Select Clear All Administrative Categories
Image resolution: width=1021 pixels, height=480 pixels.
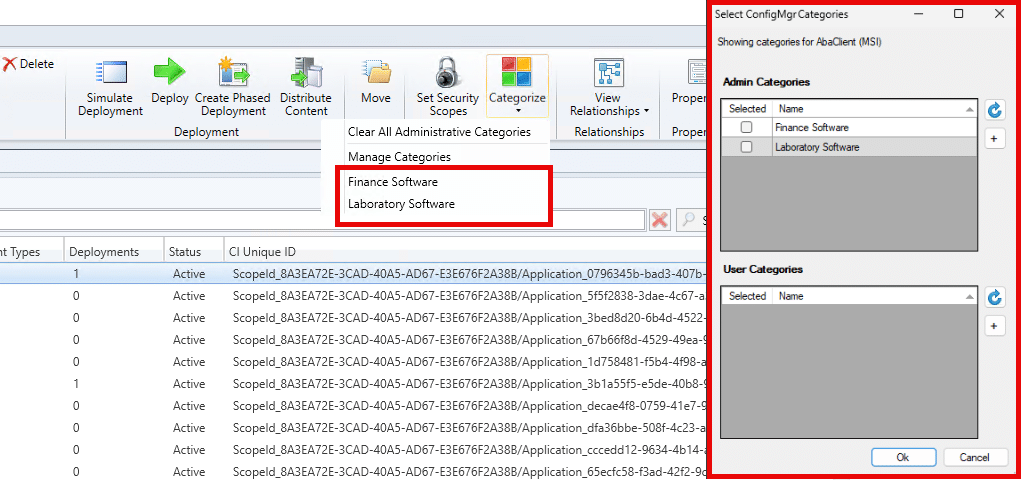(x=438, y=131)
